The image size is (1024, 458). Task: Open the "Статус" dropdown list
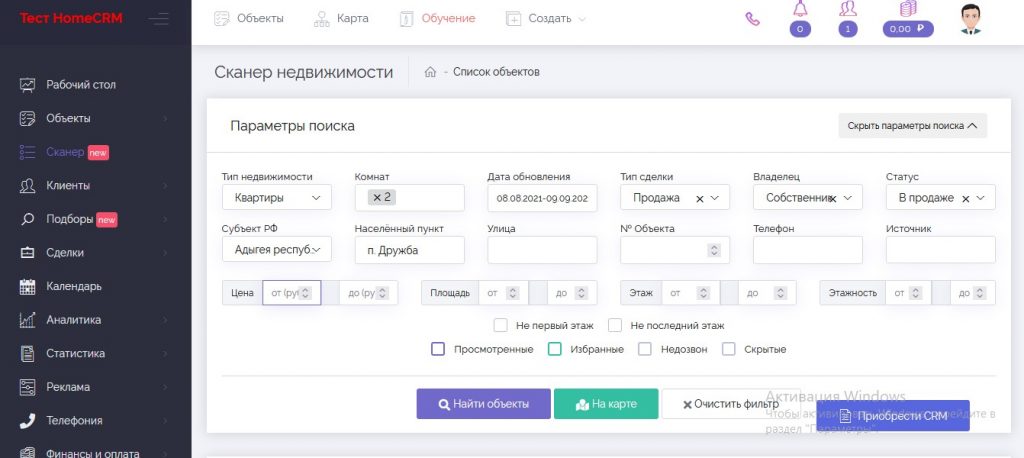click(x=940, y=198)
